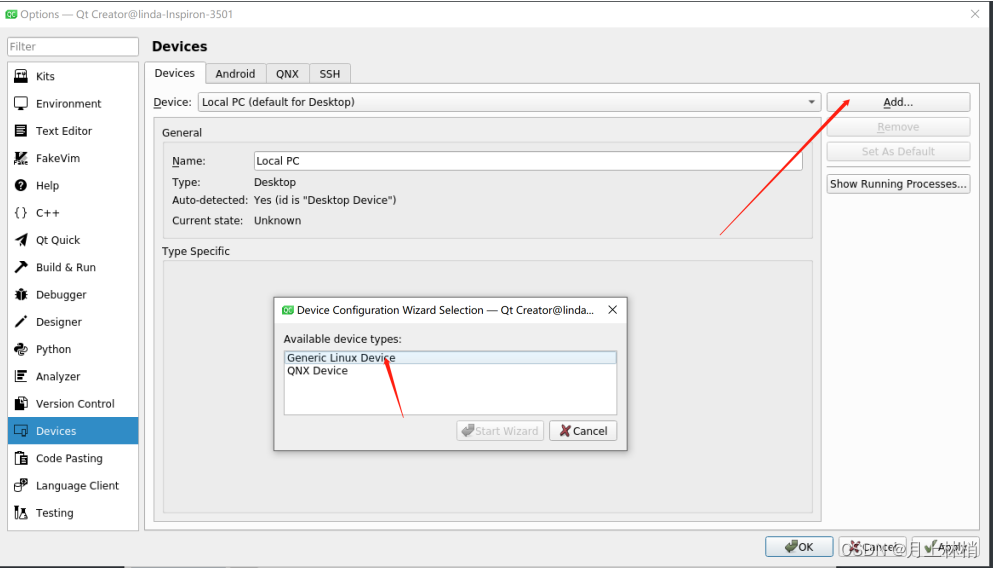This screenshot has width=993, height=568.
Task: Cancel the device wizard selection dialog
Action: pyautogui.click(x=583, y=431)
